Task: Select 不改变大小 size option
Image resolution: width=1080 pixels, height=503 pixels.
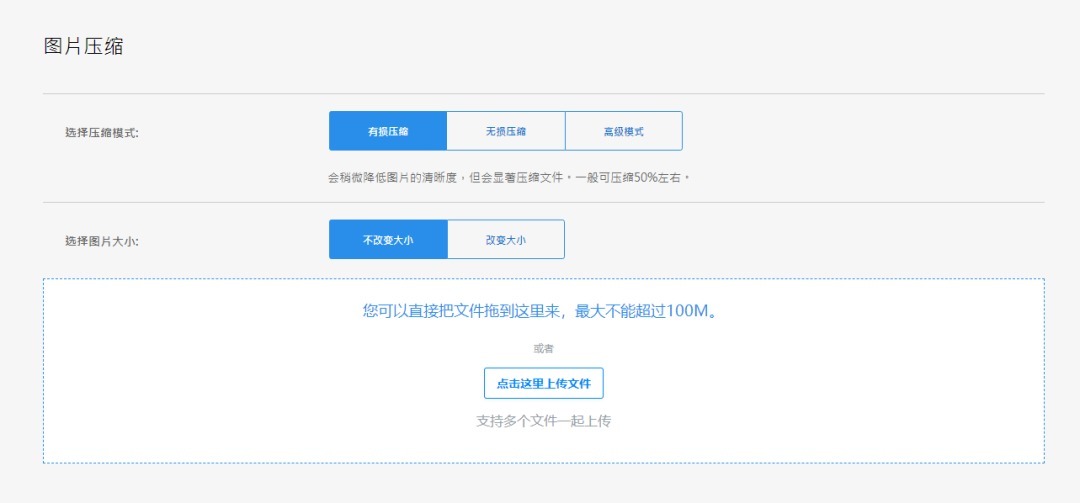Action: point(387,240)
